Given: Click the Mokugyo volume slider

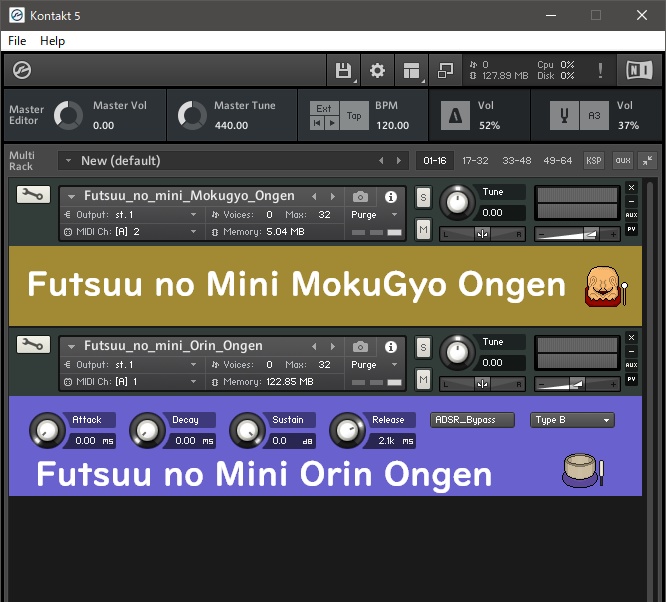Looking at the screenshot, I should 577,234.
